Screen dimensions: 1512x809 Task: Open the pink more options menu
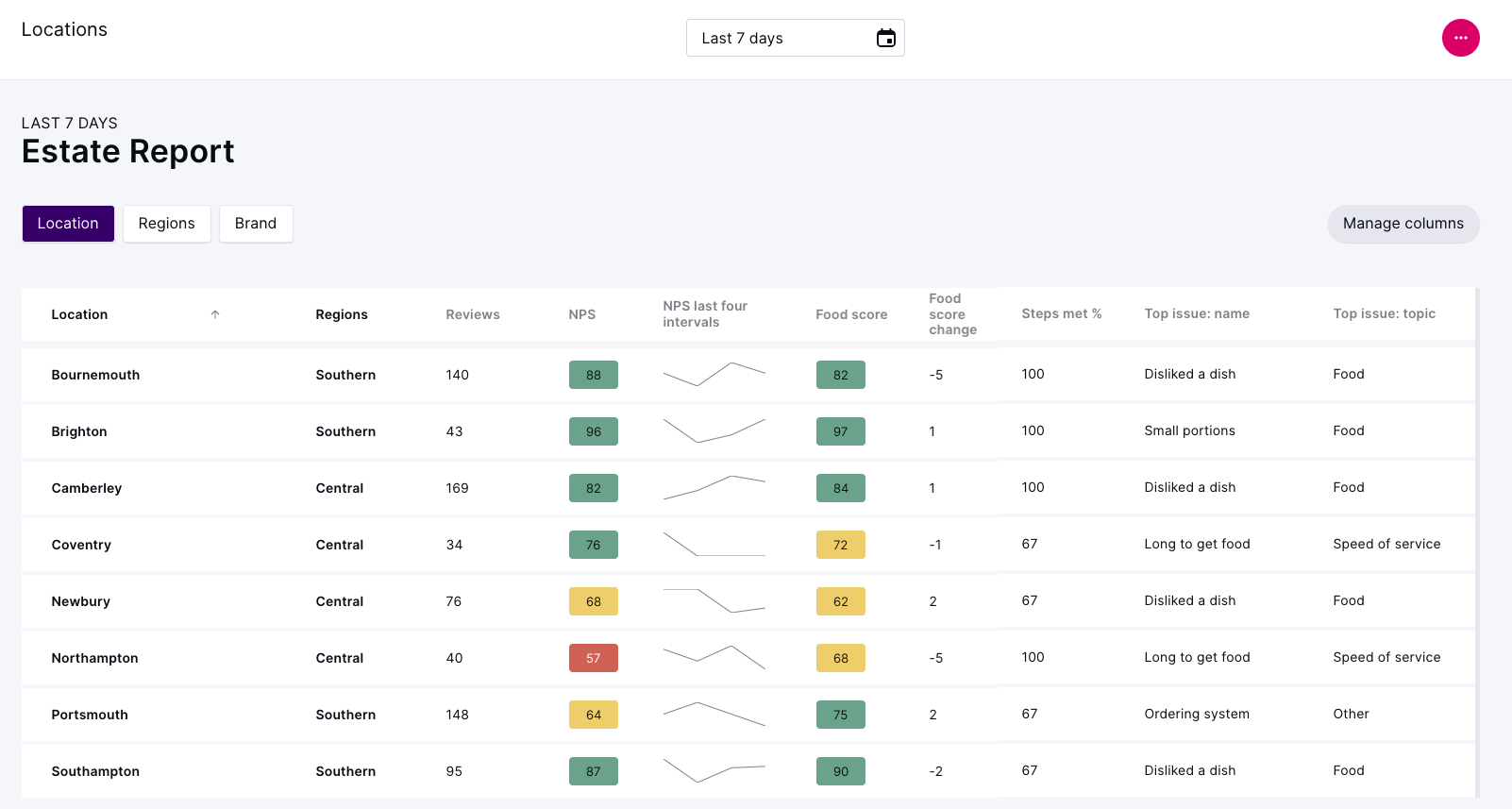1460,38
